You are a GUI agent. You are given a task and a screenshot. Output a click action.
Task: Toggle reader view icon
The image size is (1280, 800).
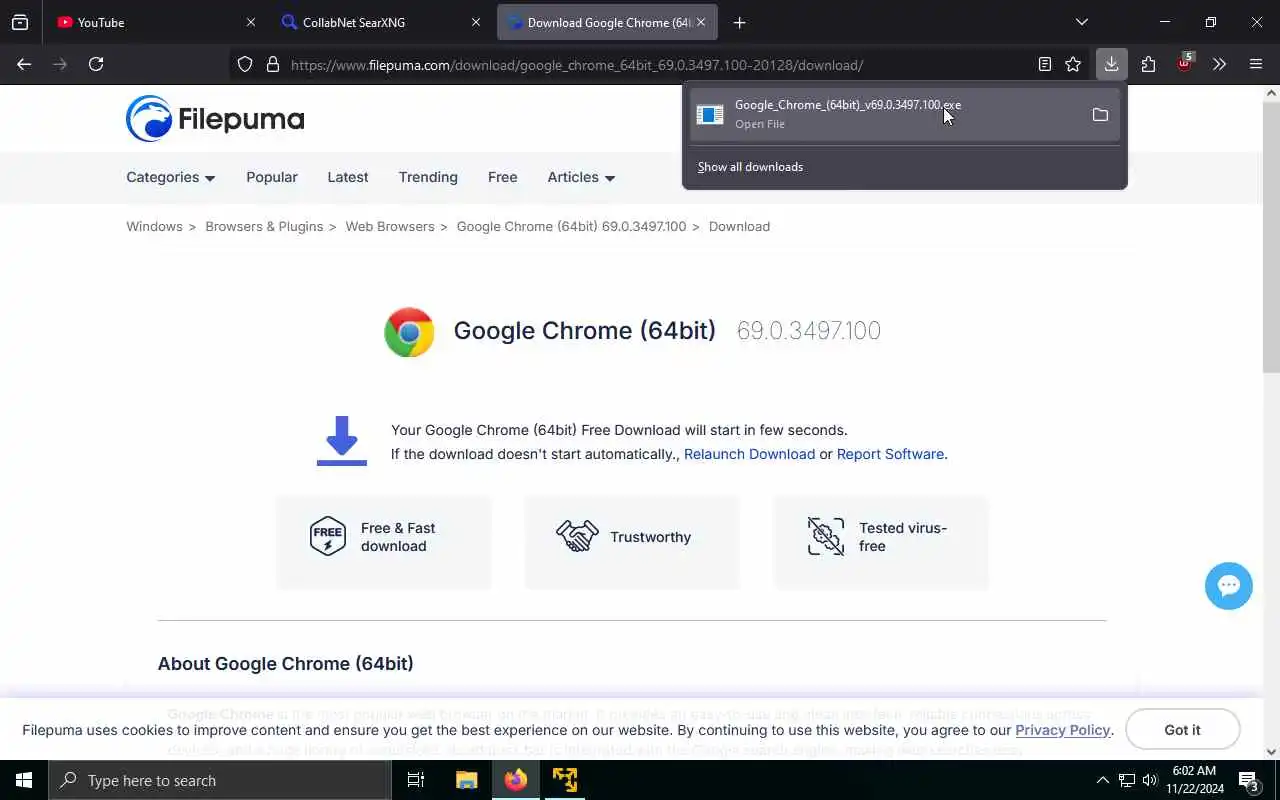pyautogui.click(x=1044, y=64)
